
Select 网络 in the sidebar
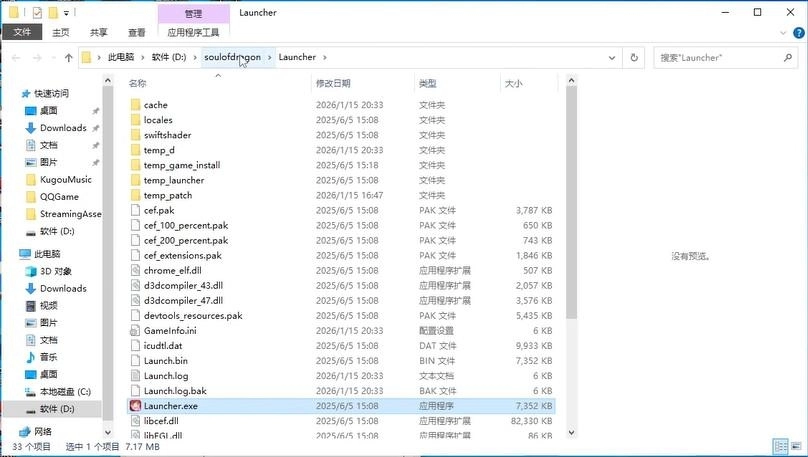point(43,432)
